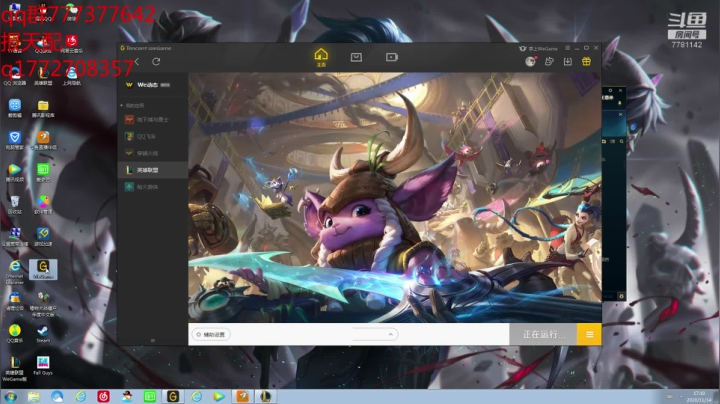Open the 英雄联盟 desktop icon near QQ浏览器
This screenshot has width=720, height=404.
click(x=43, y=76)
